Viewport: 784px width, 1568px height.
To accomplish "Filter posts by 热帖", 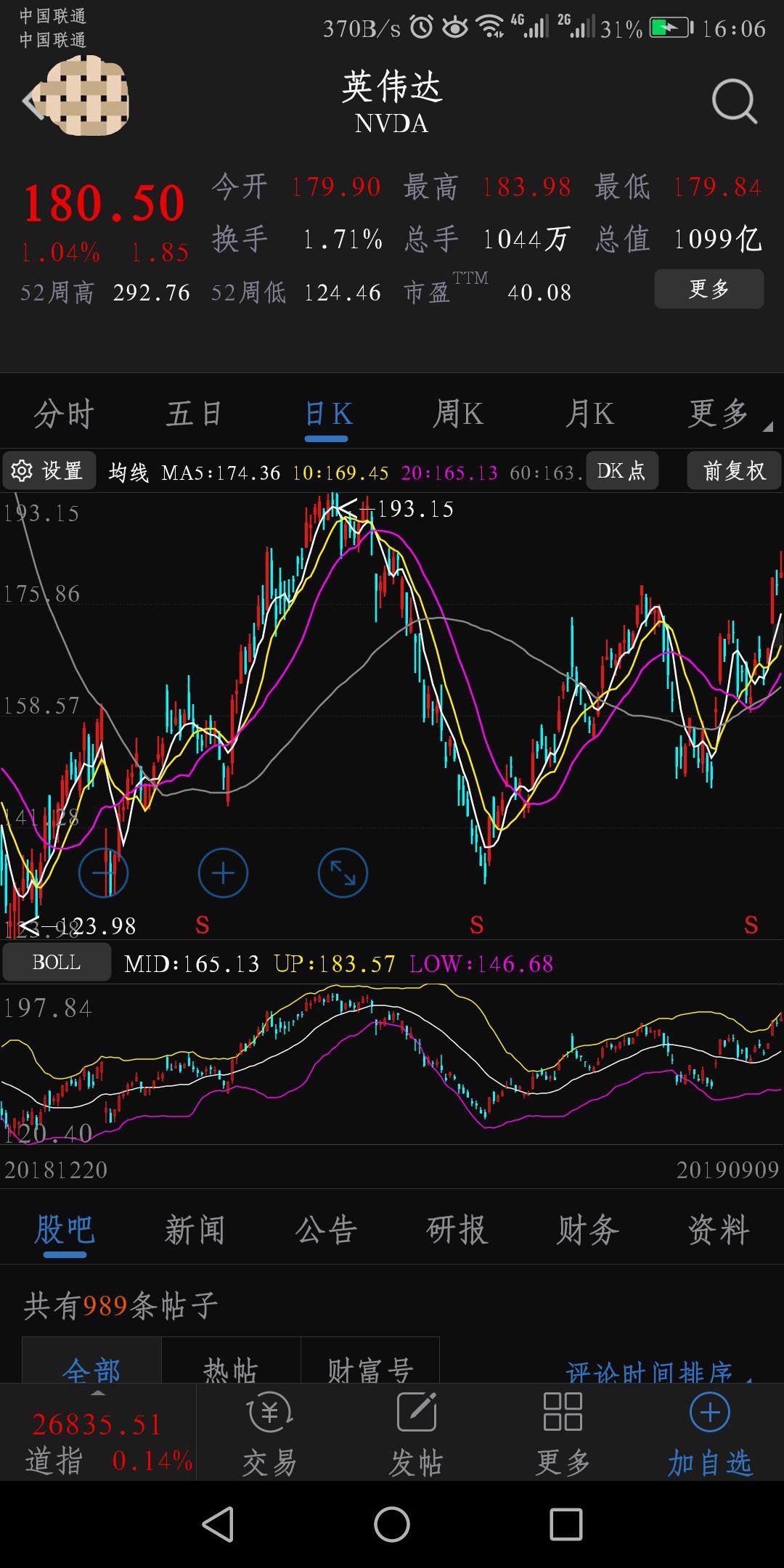I will click(231, 1360).
